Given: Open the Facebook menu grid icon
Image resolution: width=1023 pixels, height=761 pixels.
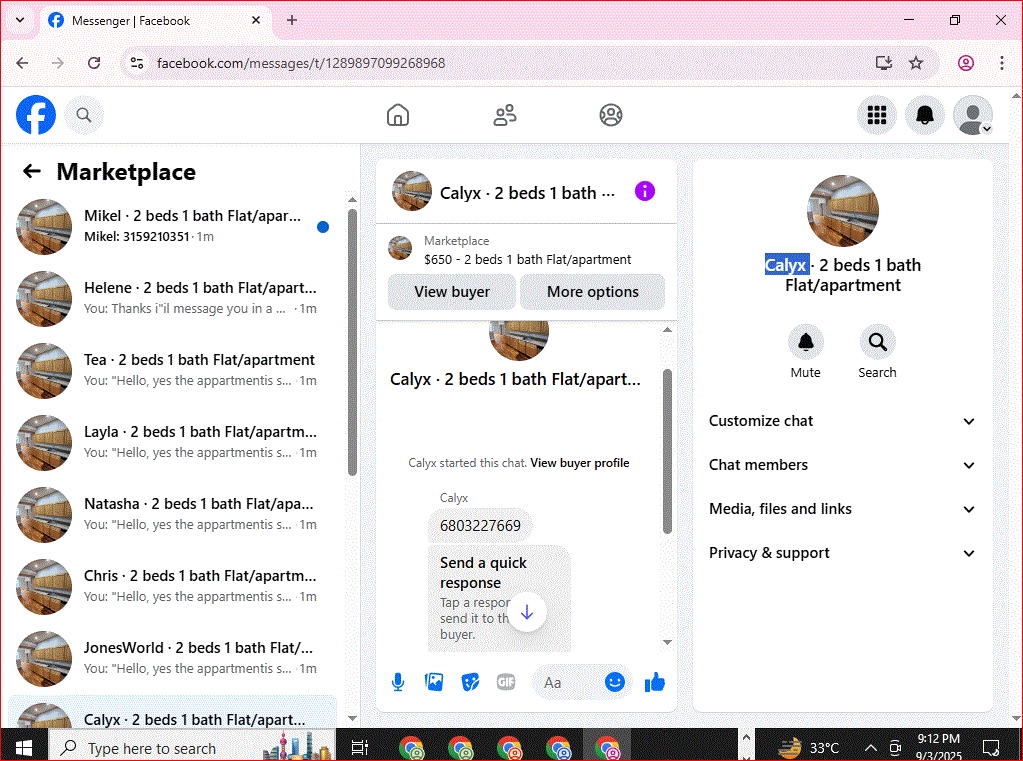Looking at the screenshot, I should (x=876, y=116).
